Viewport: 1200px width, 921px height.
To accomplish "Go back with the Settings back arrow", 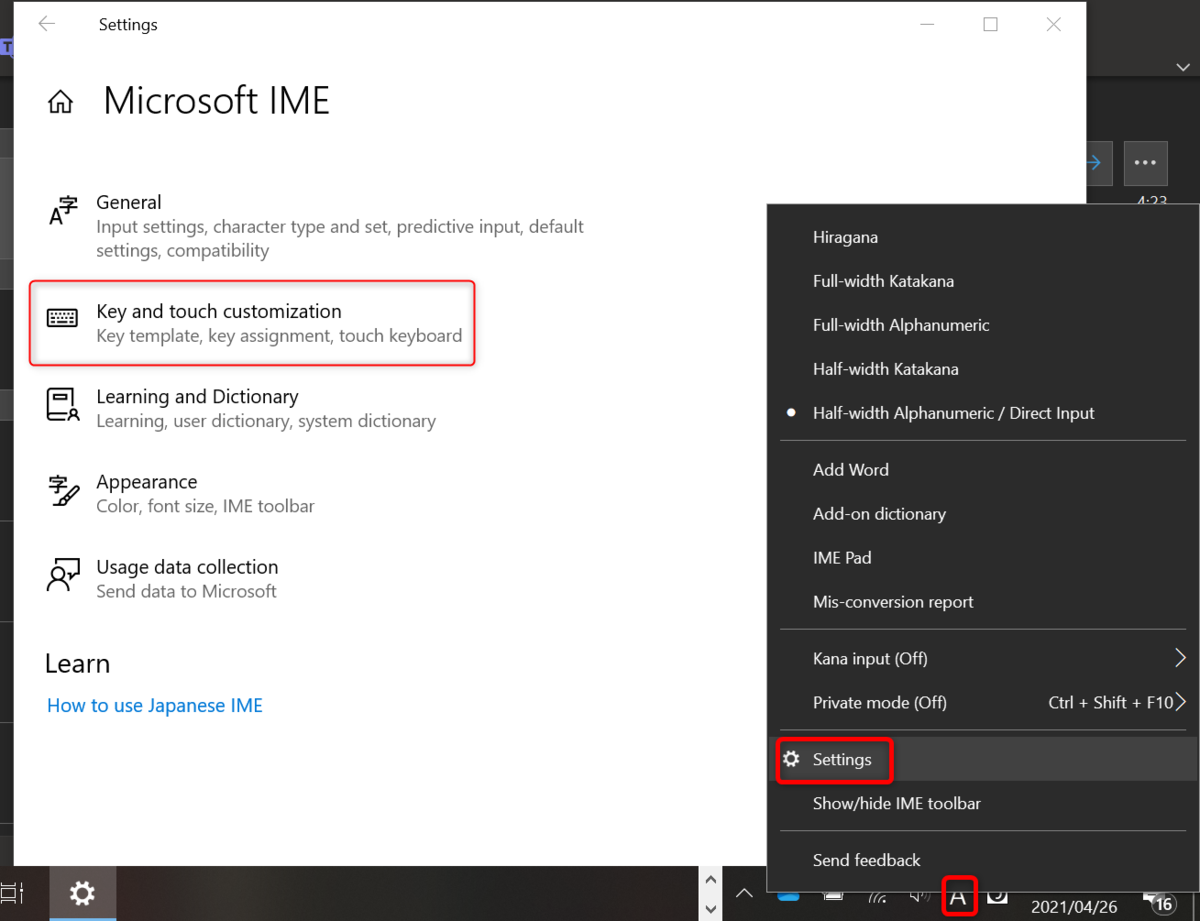I will pyautogui.click(x=46, y=24).
